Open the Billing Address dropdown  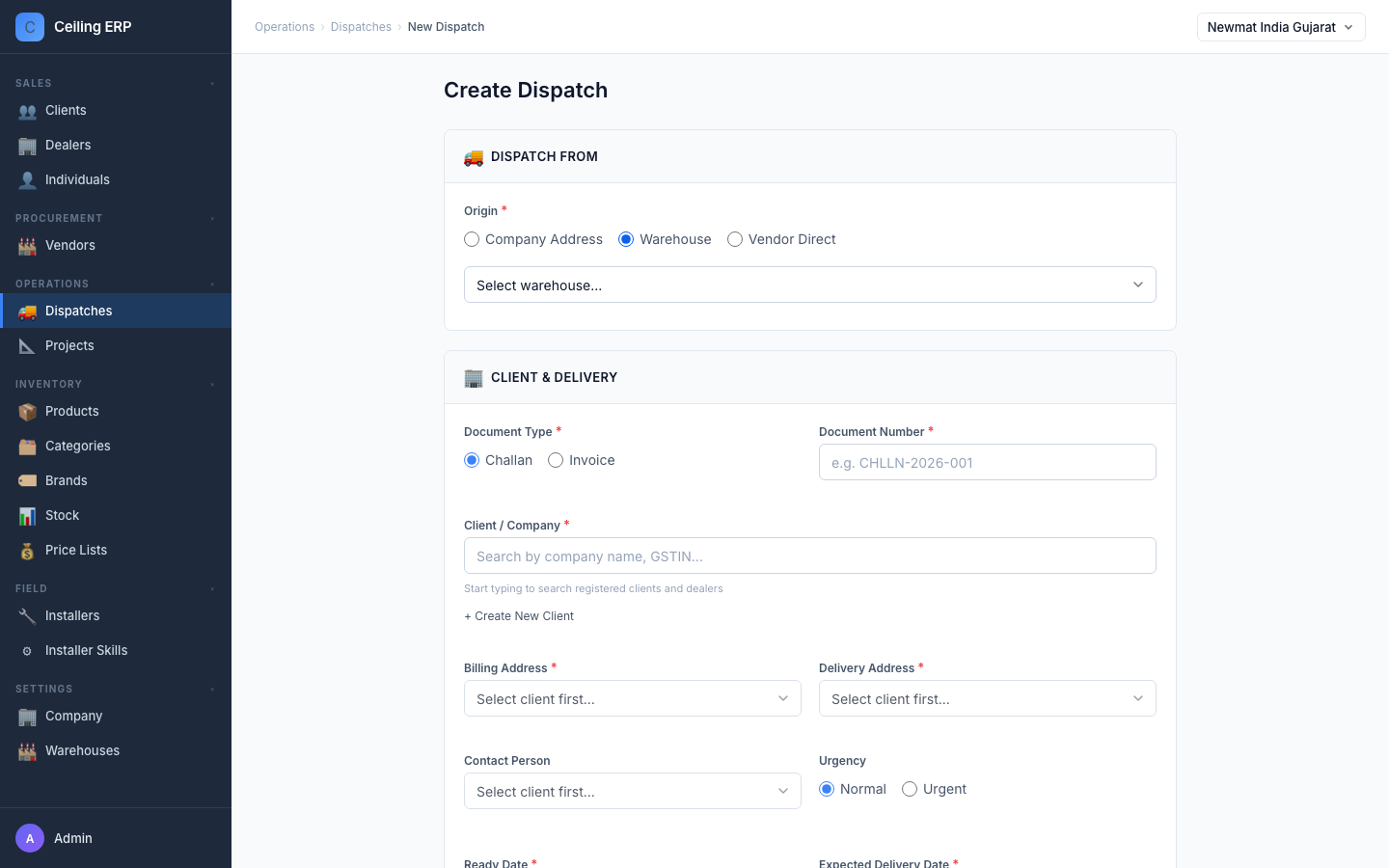tap(633, 698)
